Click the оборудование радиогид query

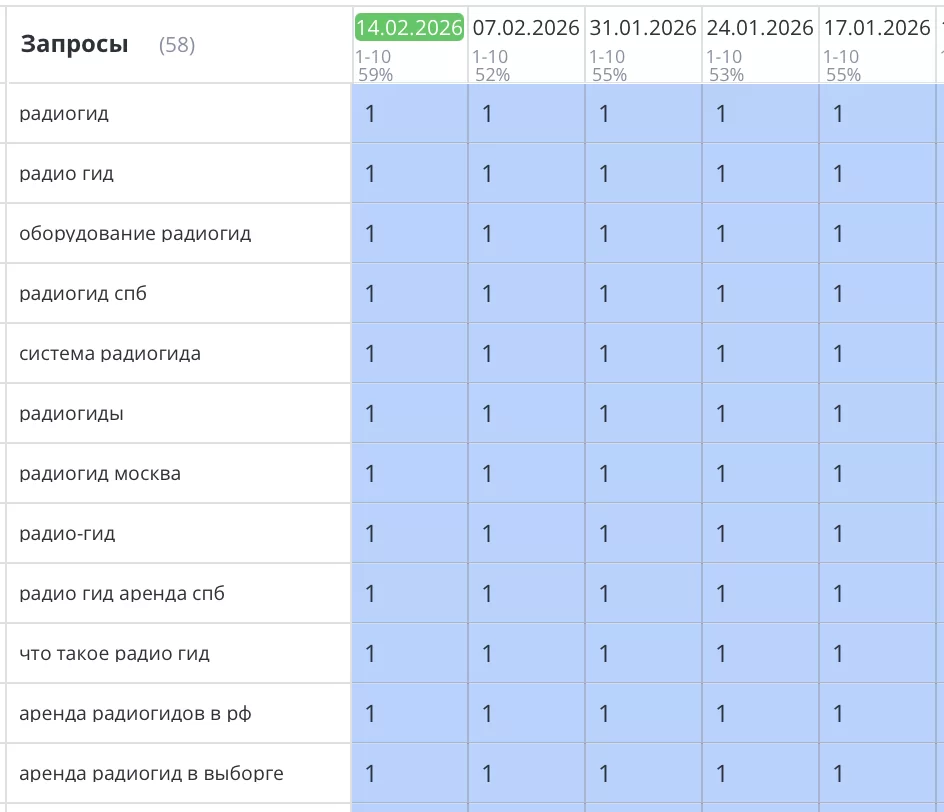(x=135, y=234)
